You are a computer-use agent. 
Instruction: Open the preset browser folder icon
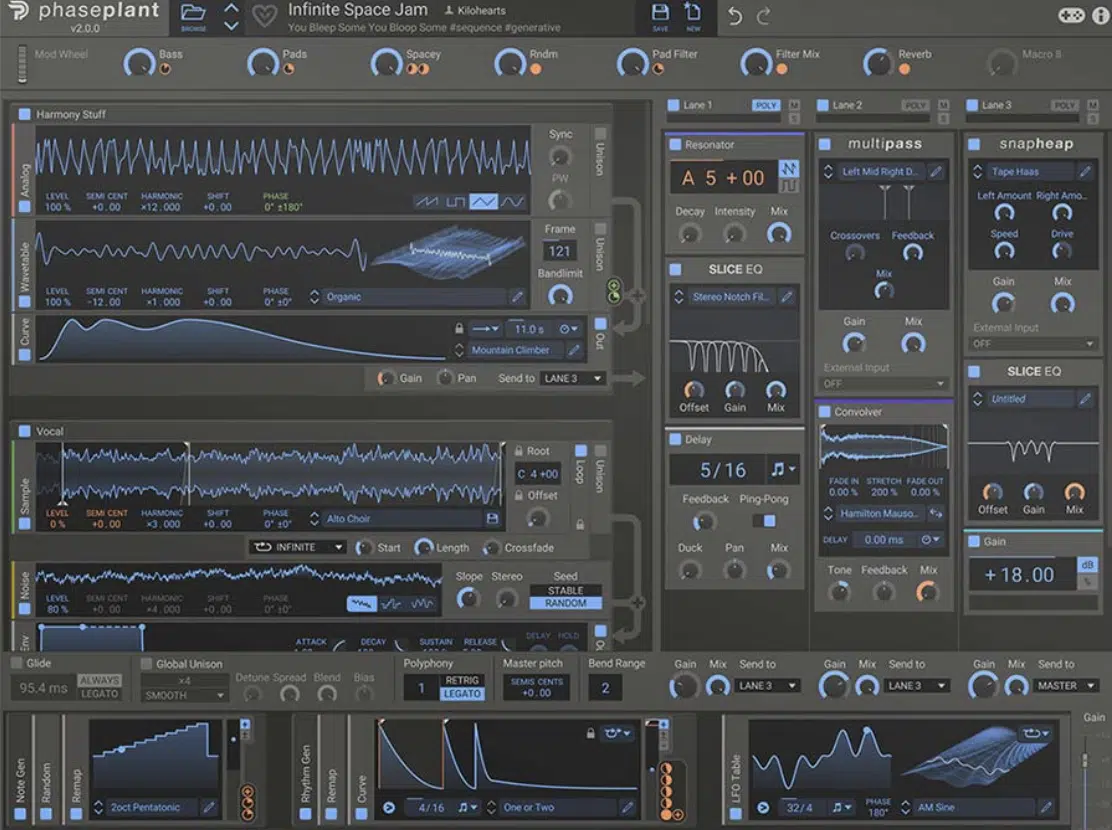click(193, 14)
